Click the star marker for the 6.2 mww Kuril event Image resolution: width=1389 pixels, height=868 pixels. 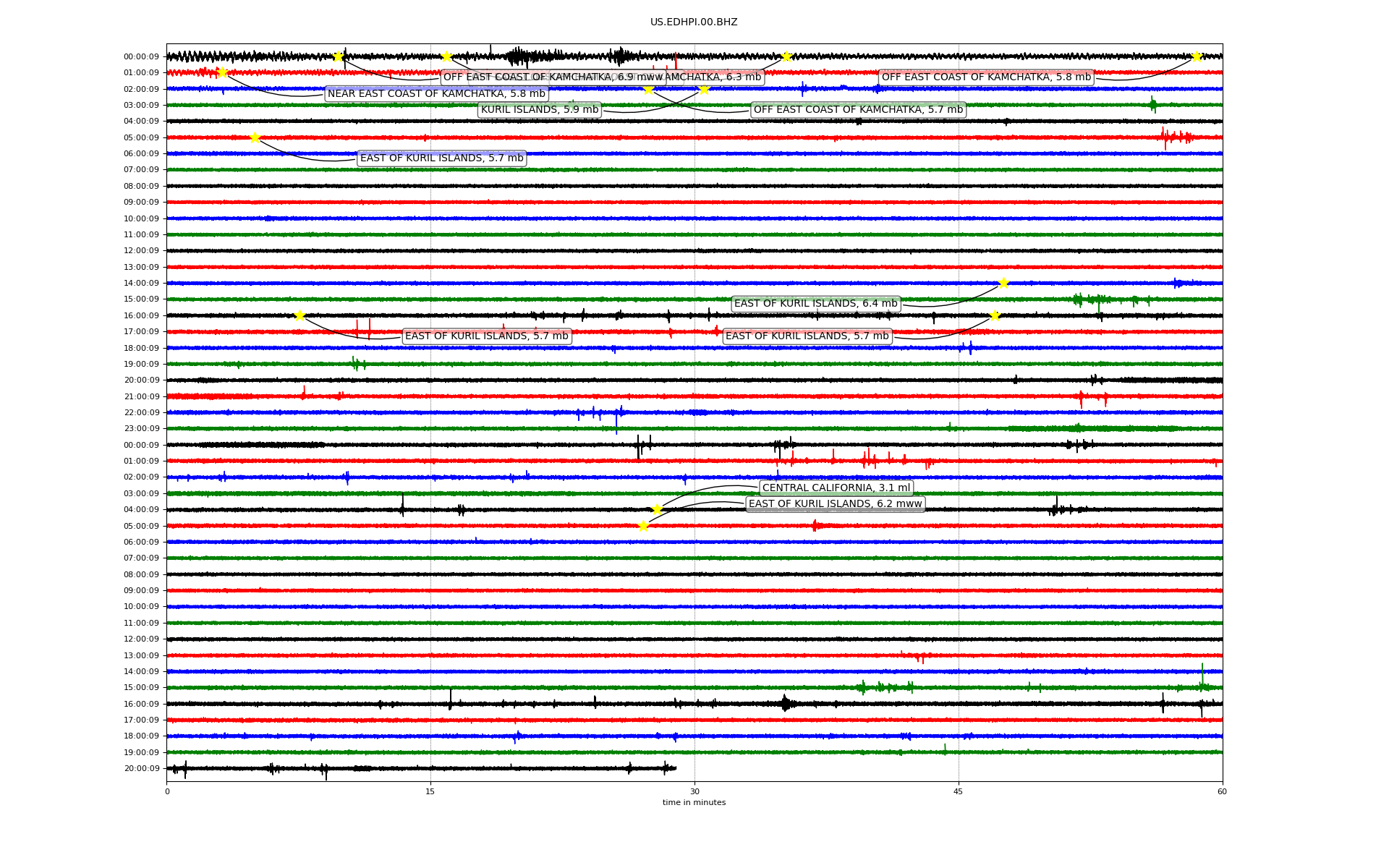[643, 526]
